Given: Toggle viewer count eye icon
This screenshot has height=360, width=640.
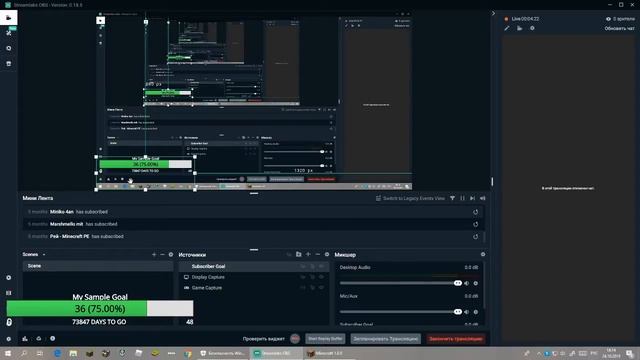Looking at the screenshot, I should [x=608, y=19].
